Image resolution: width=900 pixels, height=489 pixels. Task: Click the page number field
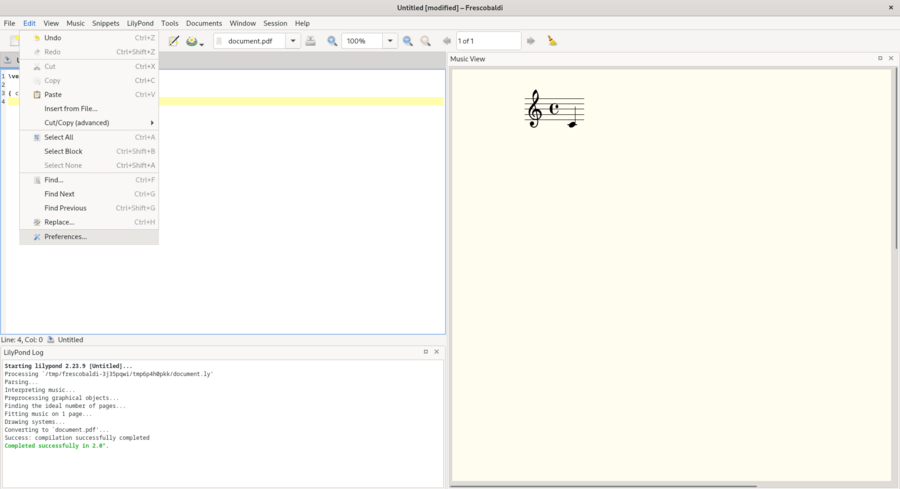[x=488, y=41]
